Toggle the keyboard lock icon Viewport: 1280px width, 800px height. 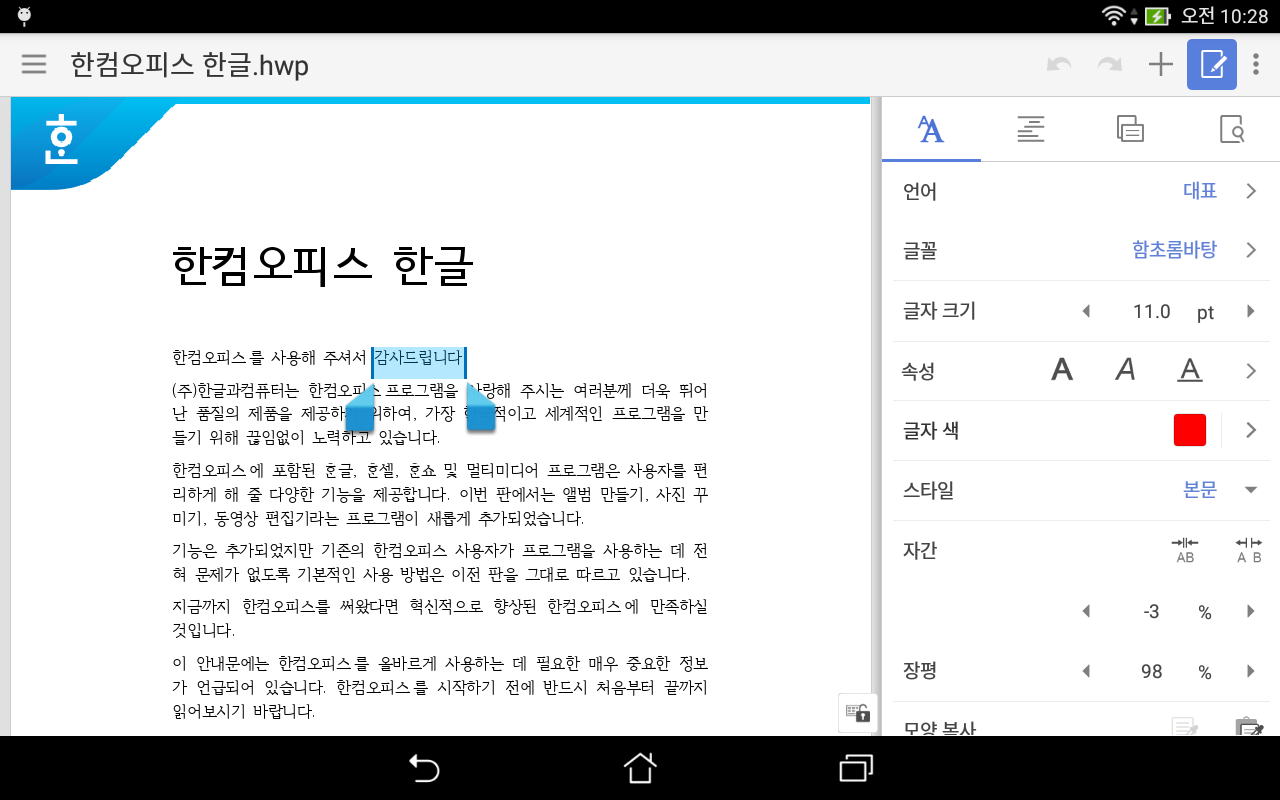coord(857,713)
